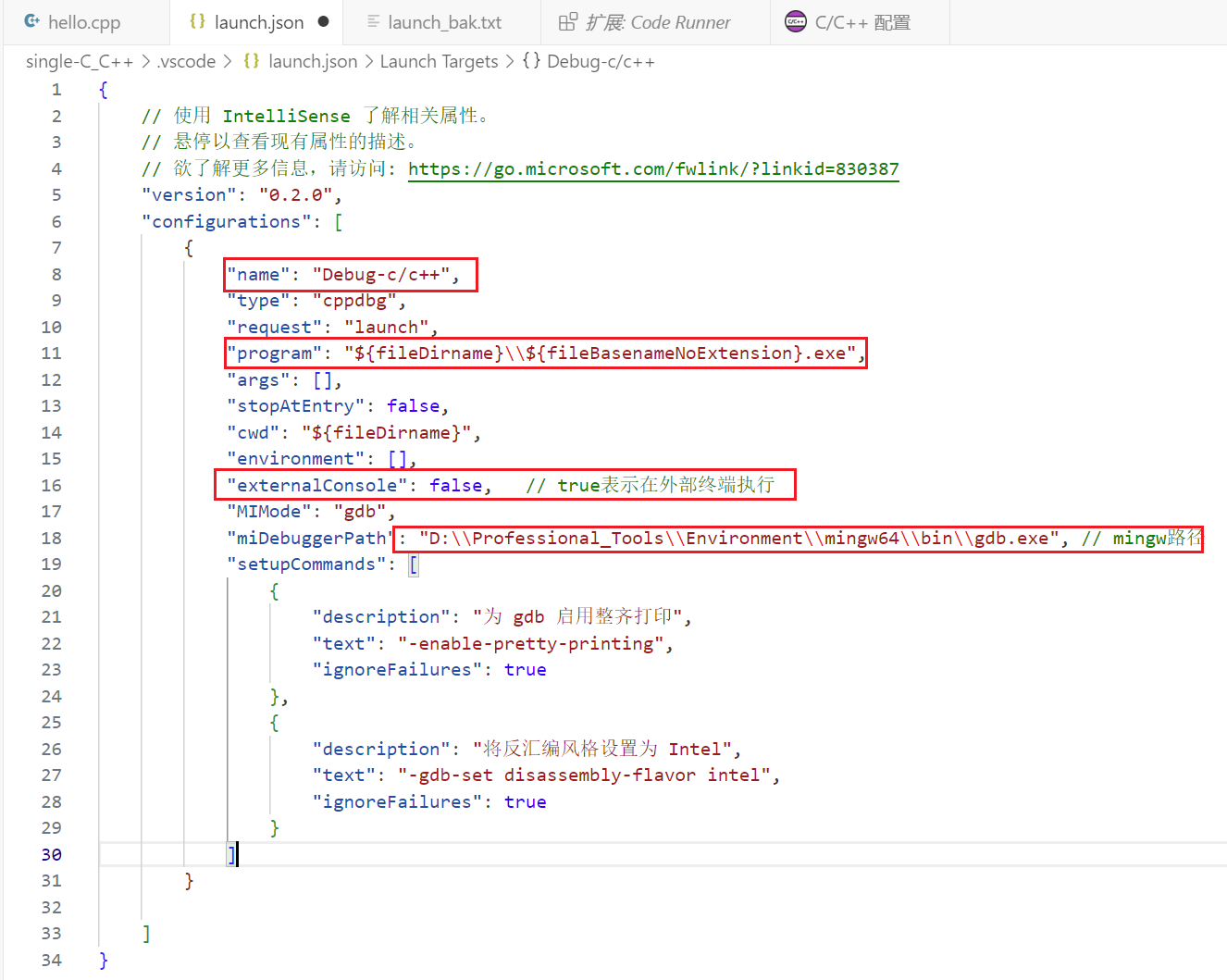The image size is (1227, 980).
Task: Click braces icon before Debug-c/c++ in breadcrumb
Action: pyautogui.click(x=531, y=61)
